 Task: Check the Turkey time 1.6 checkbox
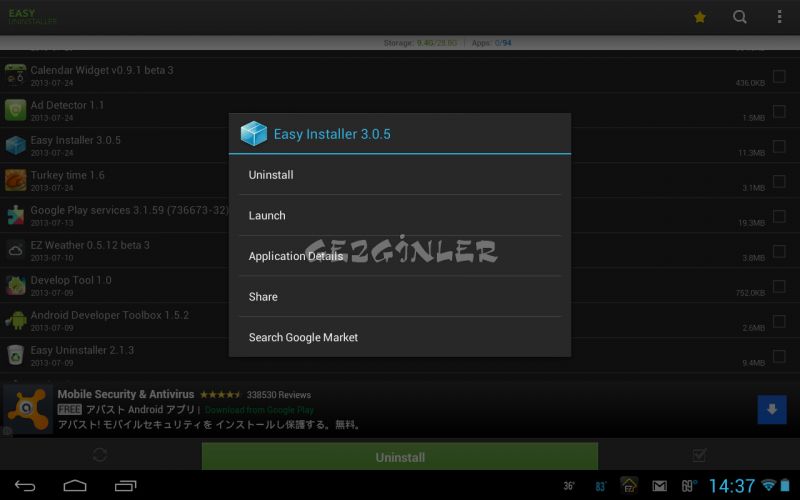(x=779, y=181)
